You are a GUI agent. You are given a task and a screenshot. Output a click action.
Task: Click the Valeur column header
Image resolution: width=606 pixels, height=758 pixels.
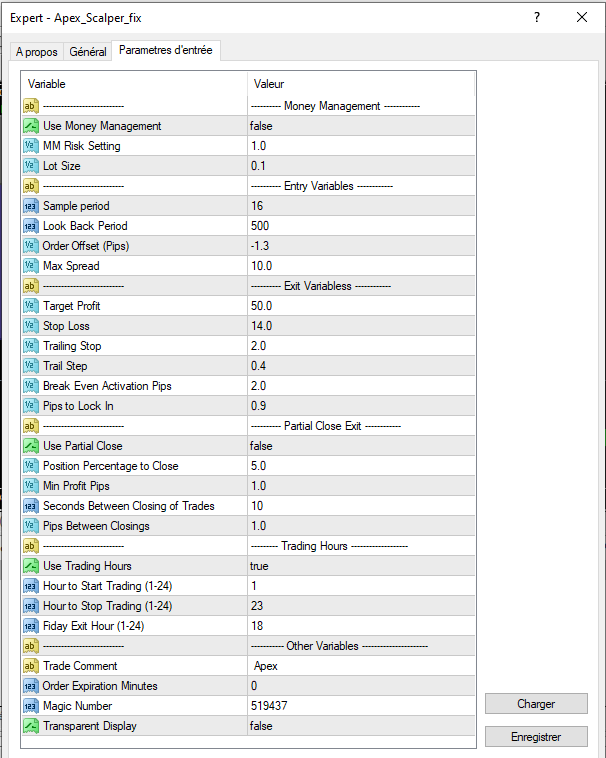click(x=360, y=84)
